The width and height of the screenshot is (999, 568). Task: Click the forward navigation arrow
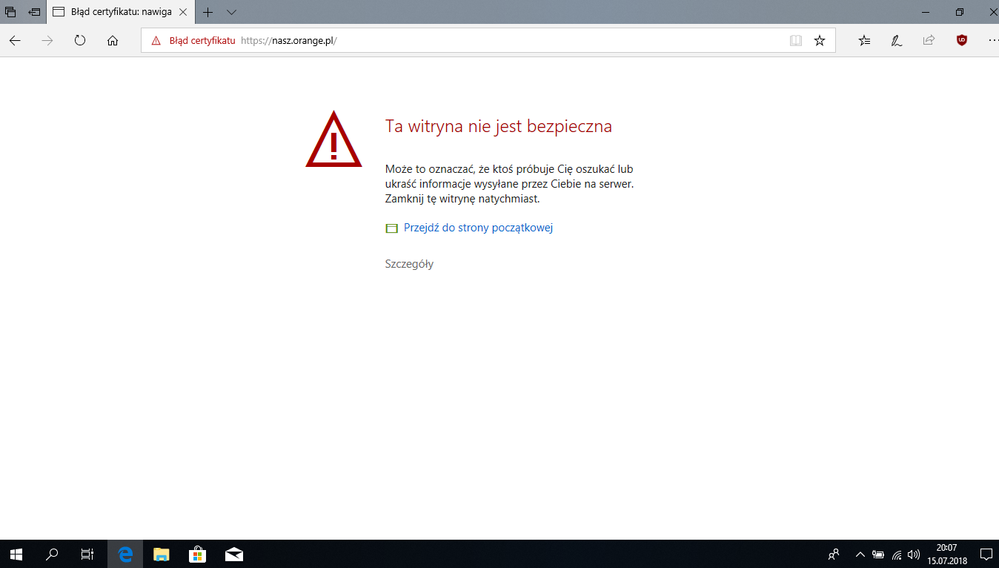point(47,41)
